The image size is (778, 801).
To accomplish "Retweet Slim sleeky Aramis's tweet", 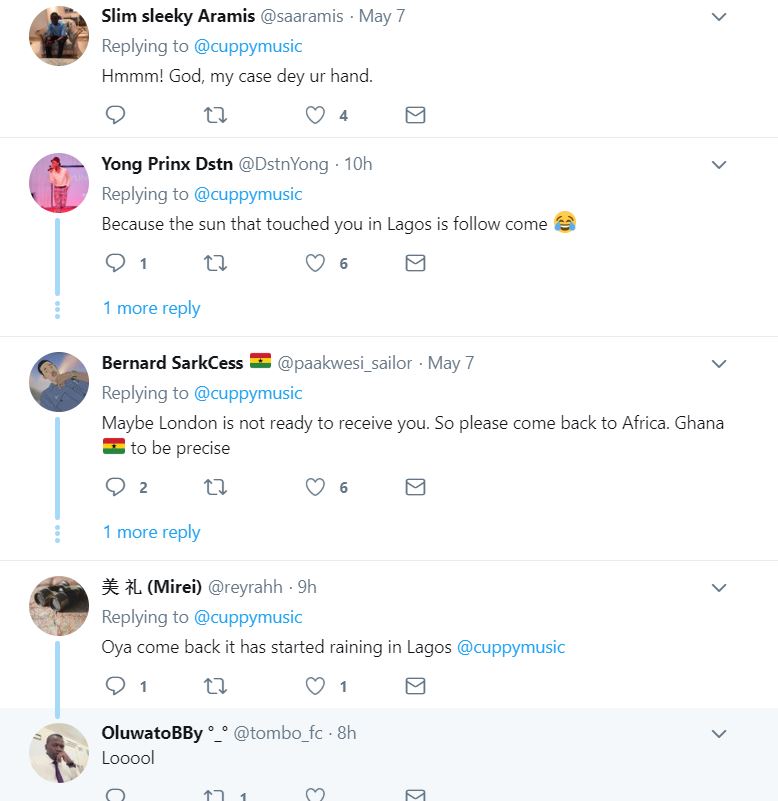I will [x=215, y=115].
